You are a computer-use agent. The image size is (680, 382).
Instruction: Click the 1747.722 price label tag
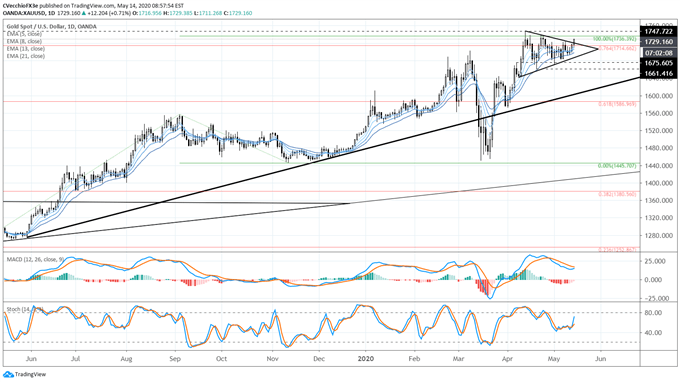[x=658, y=32]
